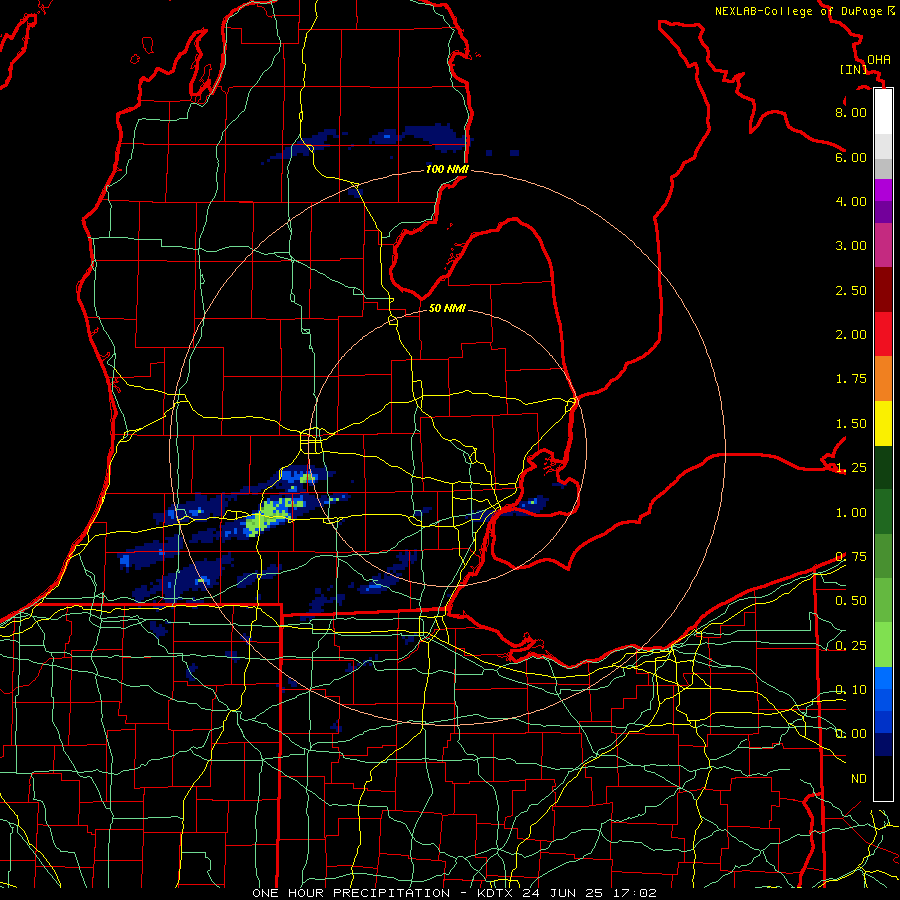Pick the dark green 1.25 legend swatch
This screenshot has height=900, width=900.
(x=883, y=467)
